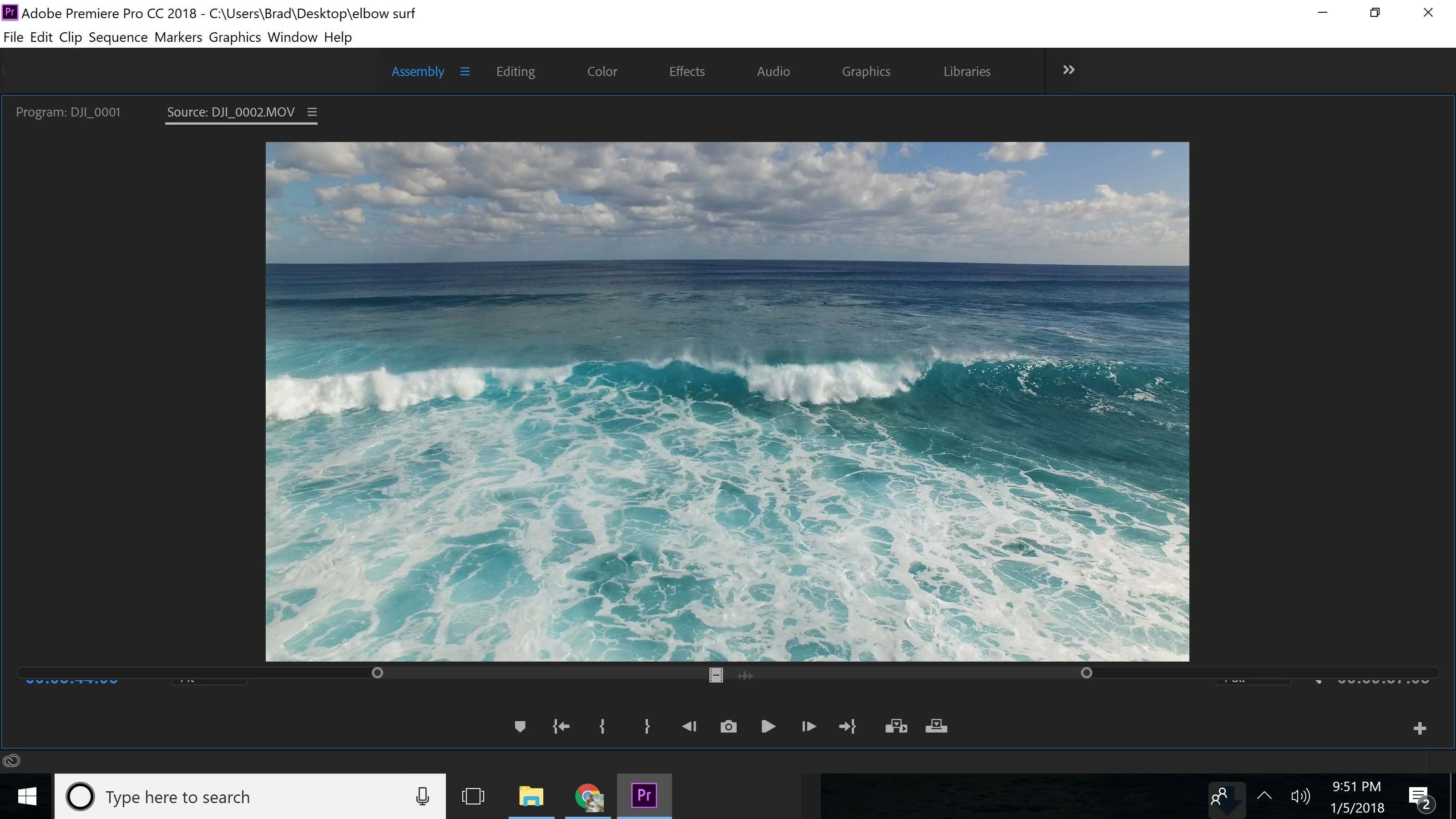
Task: Click the Overwrite edit button
Action: click(936, 726)
